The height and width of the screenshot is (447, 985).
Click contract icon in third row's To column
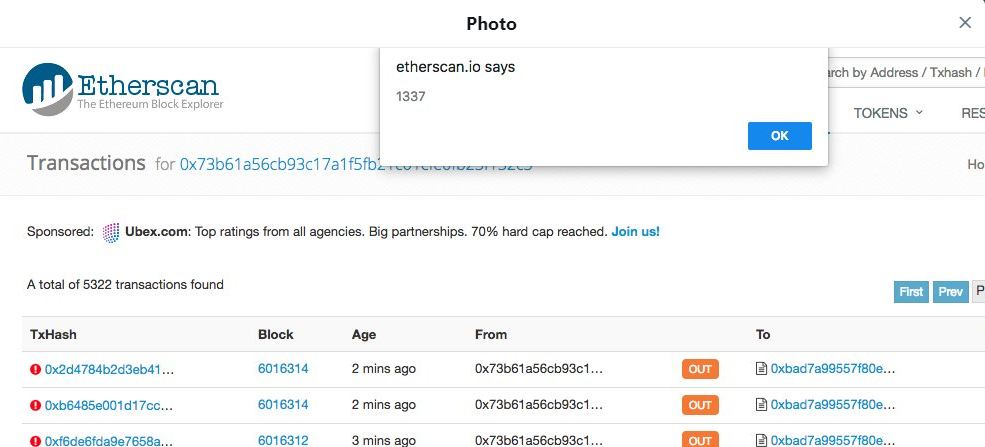[x=762, y=440]
